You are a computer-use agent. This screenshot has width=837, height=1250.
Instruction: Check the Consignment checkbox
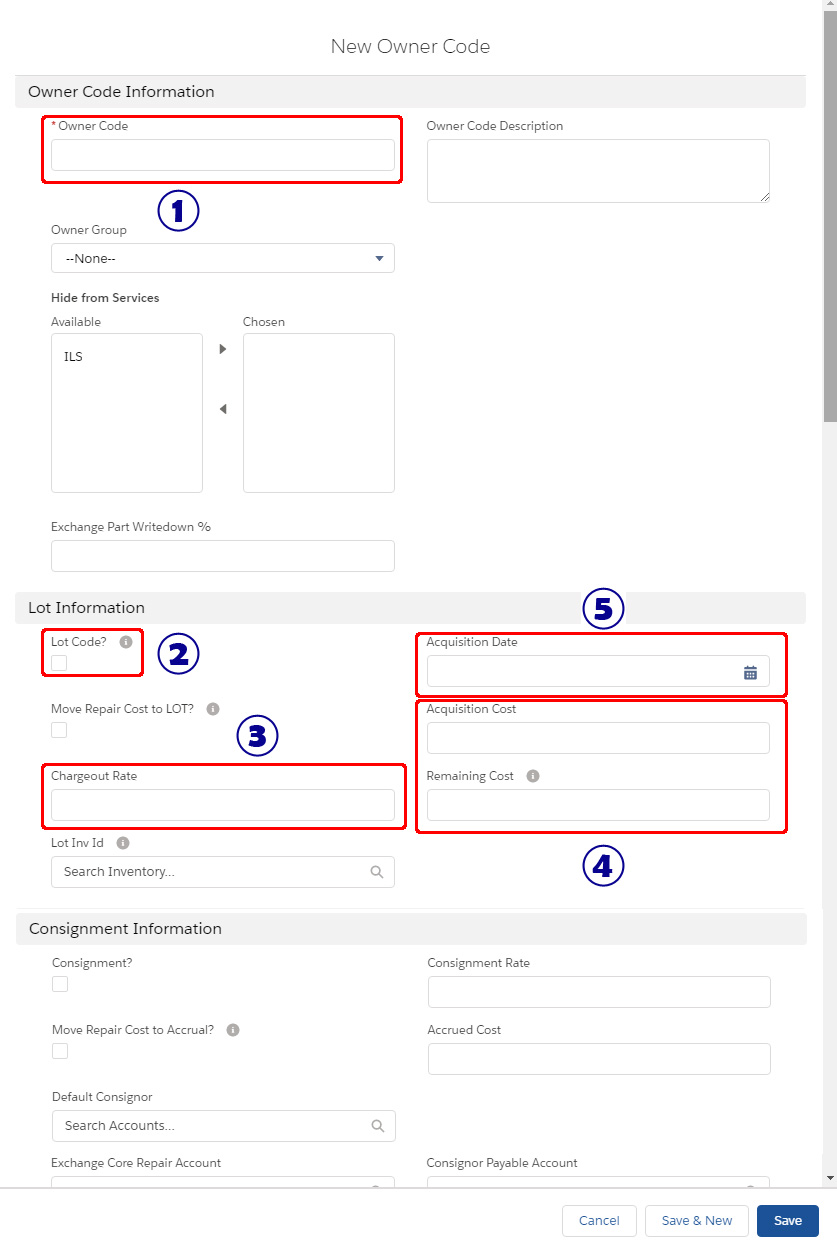pyautogui.click(x=59, y=984)
